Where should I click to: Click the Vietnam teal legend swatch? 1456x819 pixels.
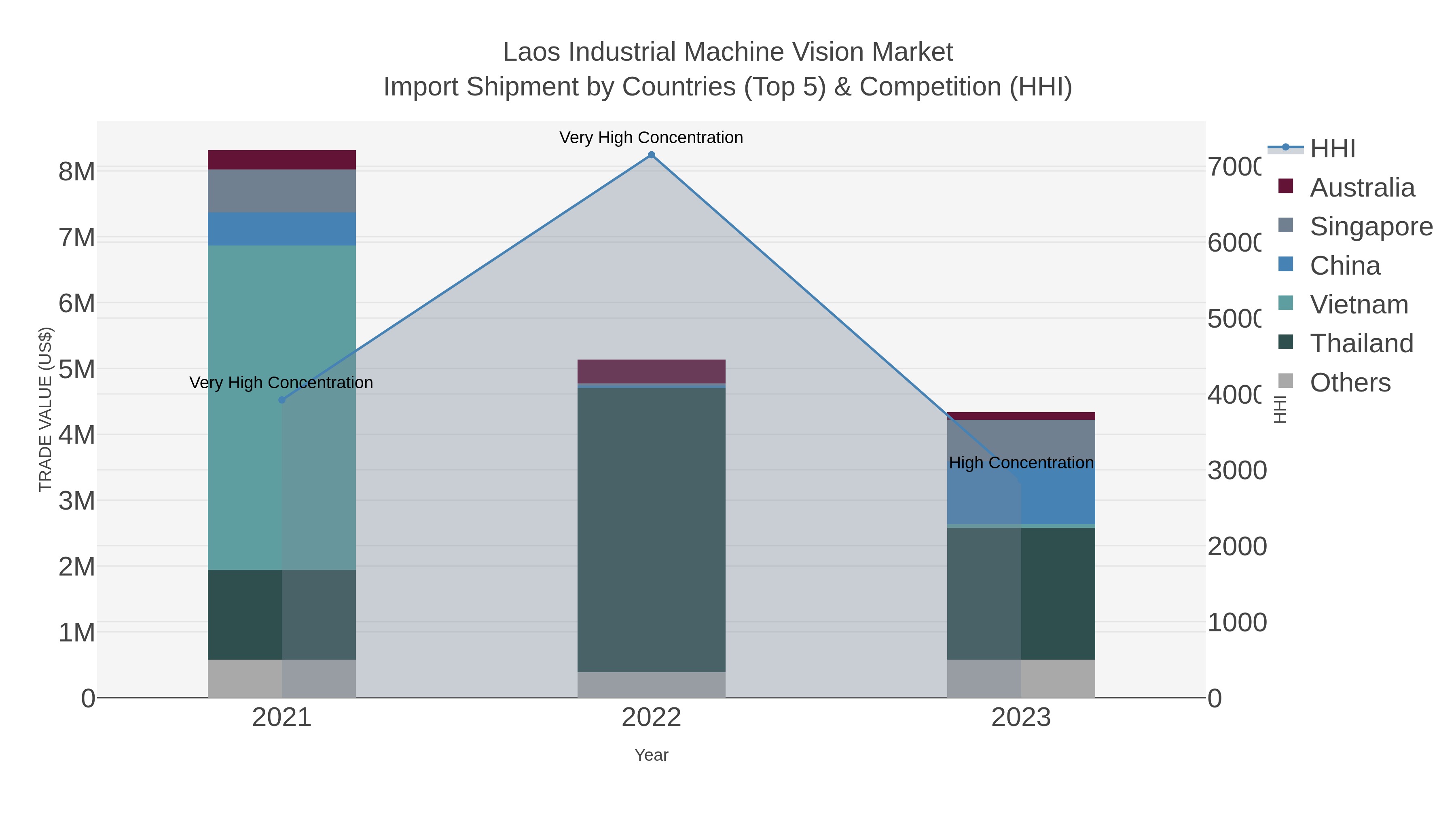click(1286, 303)
